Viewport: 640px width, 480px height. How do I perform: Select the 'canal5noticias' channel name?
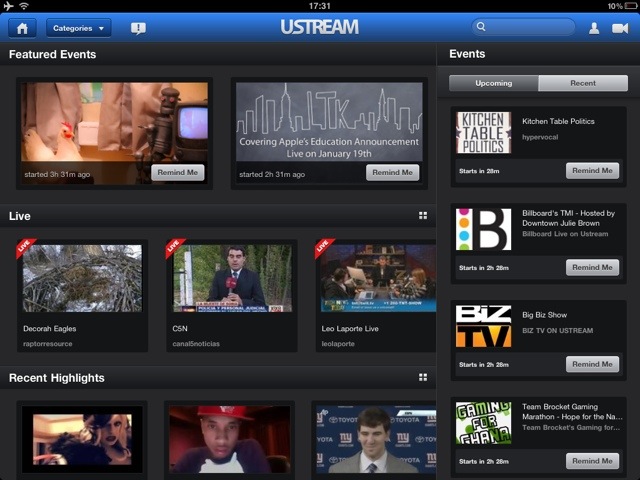pos(196,344)
